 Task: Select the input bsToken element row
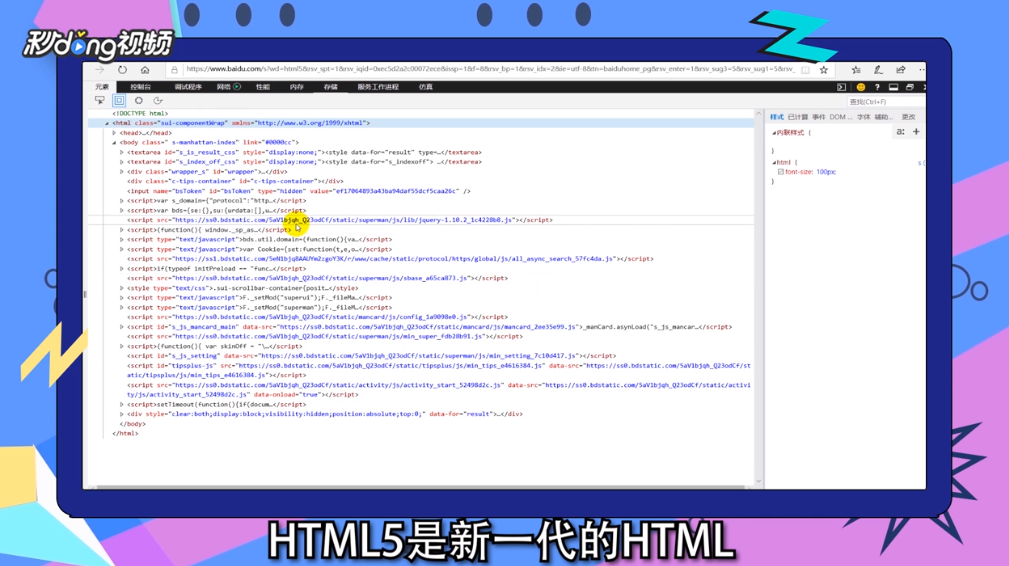point(299,191)
